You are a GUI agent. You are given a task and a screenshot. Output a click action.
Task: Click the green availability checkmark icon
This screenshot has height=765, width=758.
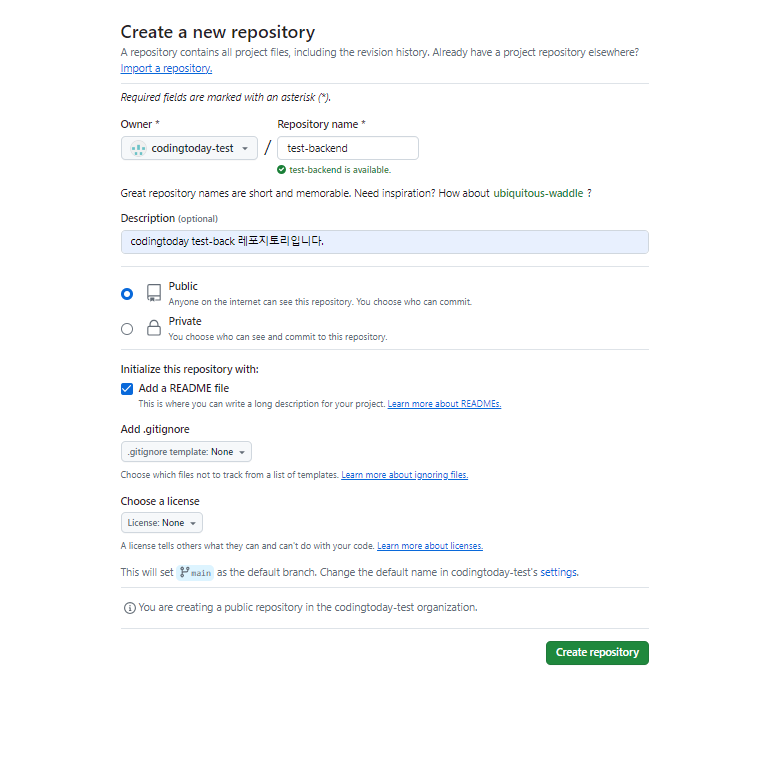pos(281,170)
